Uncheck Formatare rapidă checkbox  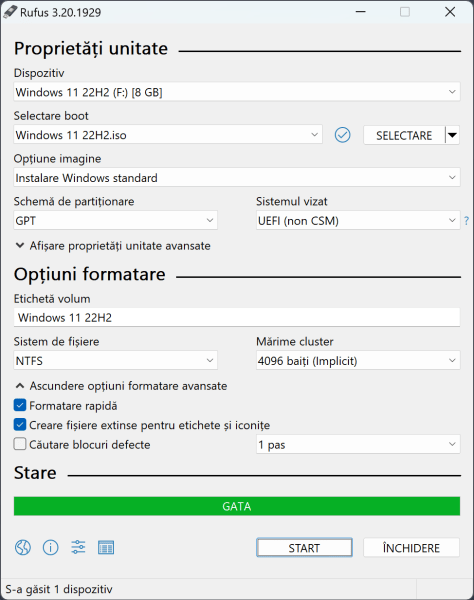click(x=20, y=405)
